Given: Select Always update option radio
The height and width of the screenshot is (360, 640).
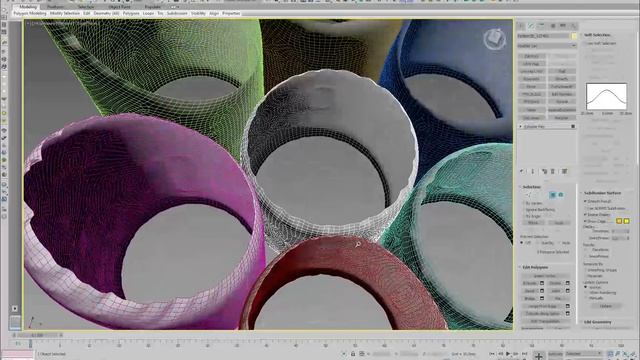Looking at the screenshot, I should [586, 287].
